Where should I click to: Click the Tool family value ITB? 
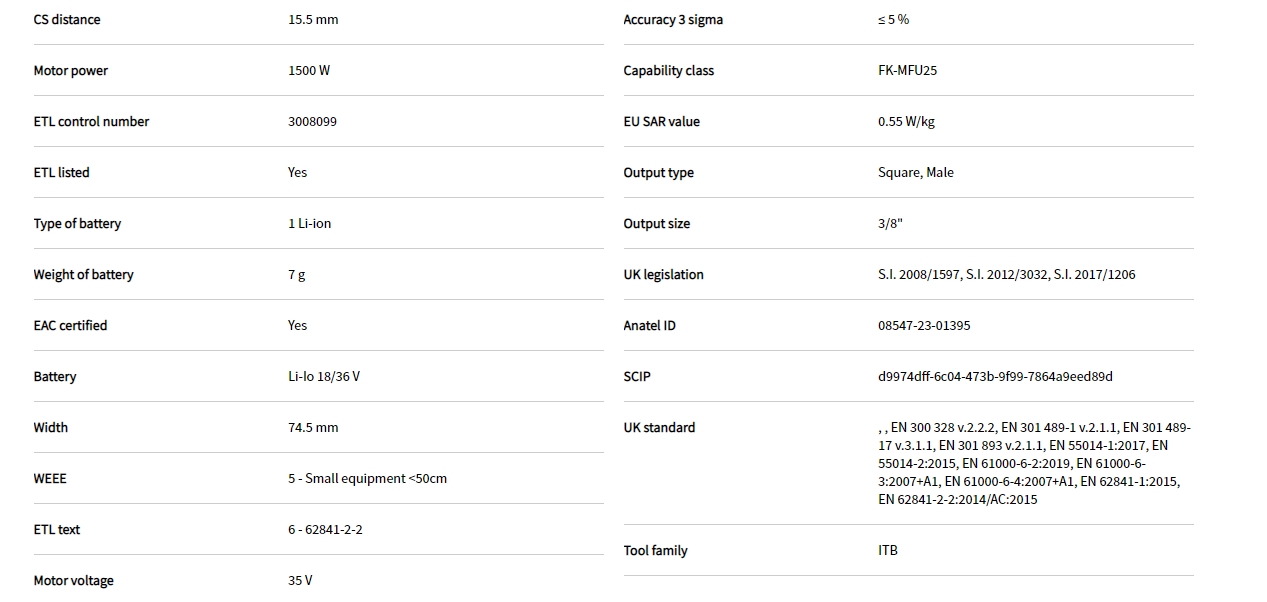point(888,551)
